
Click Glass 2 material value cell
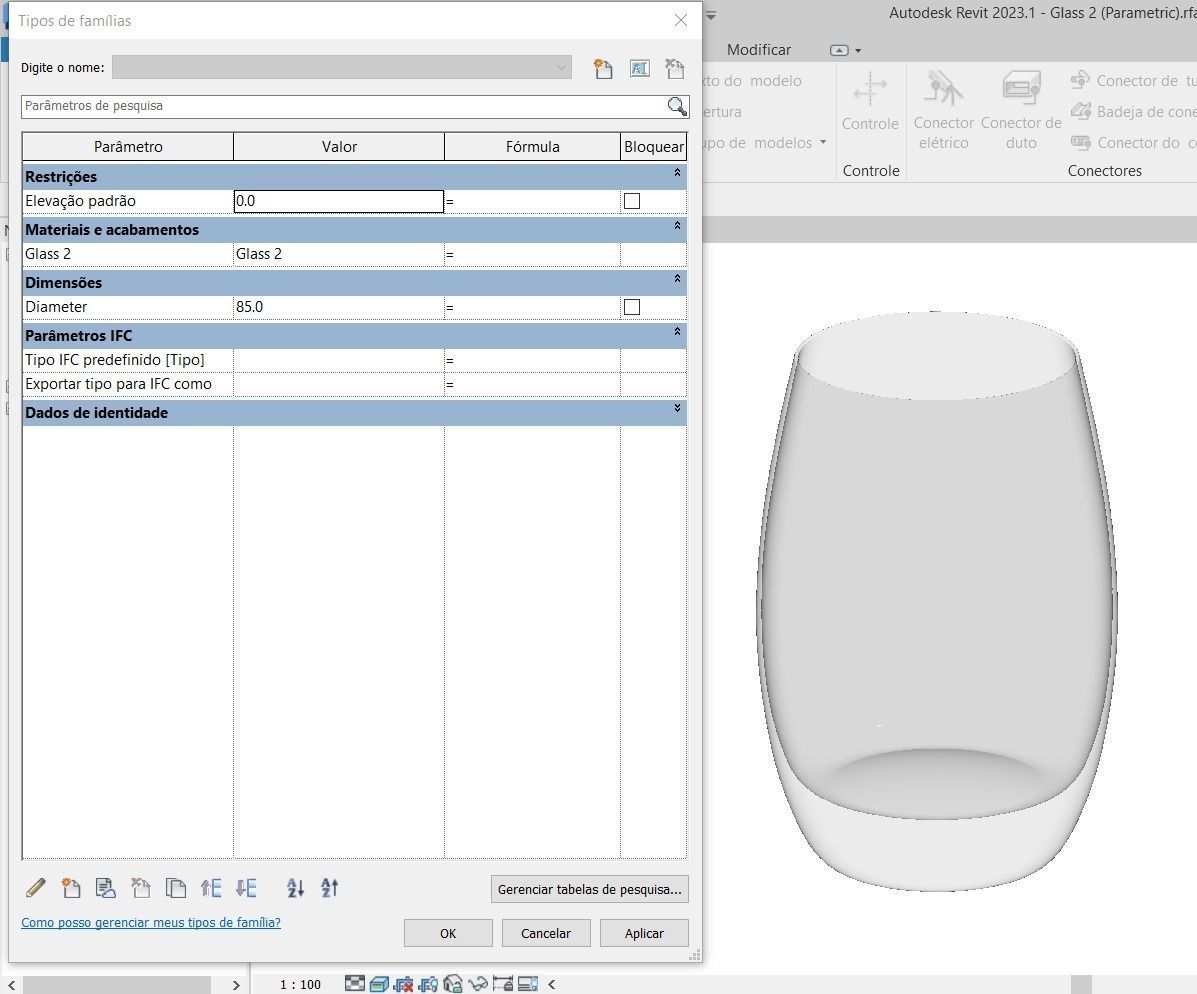338,253
